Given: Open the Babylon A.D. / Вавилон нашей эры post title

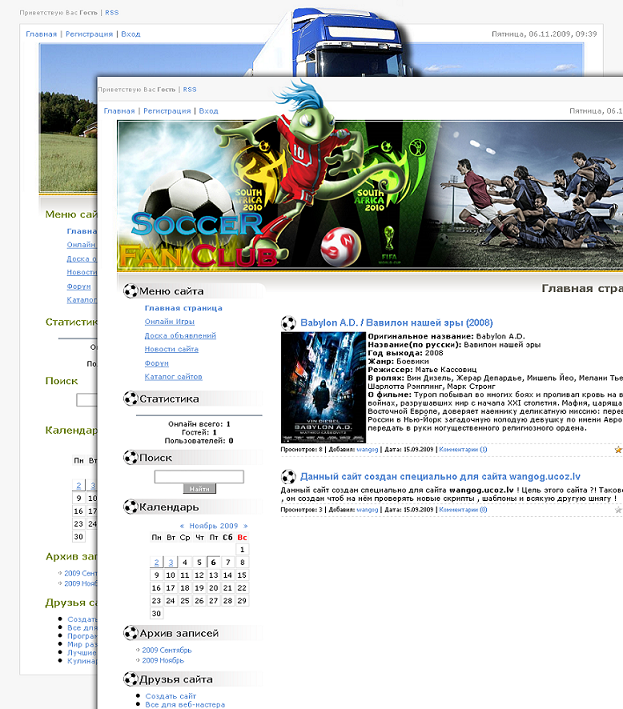Looking at the screenshot, I should [396, 323].
